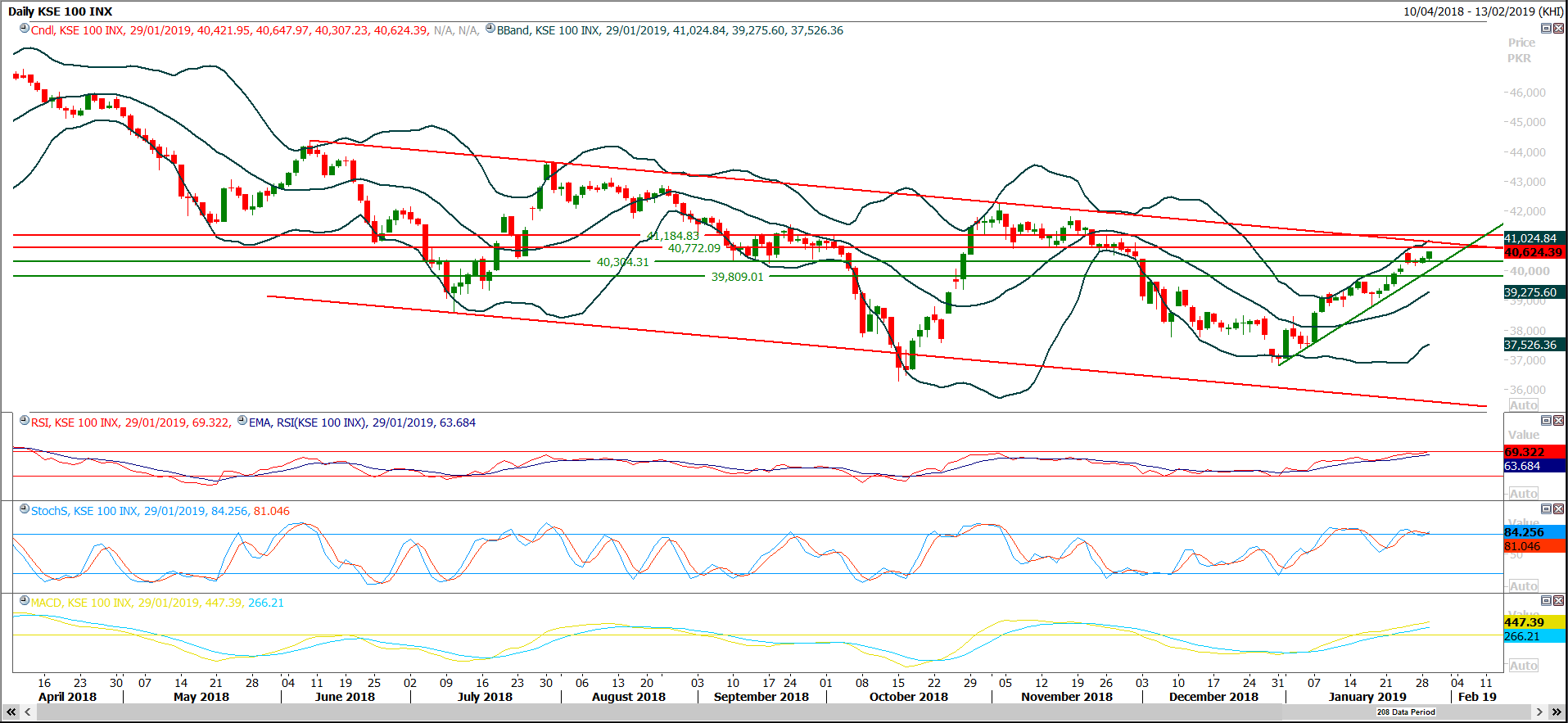This screenshot has height=723, width=1568.
Task: Click the 37,526.36 lower band price tag
Action: tap(1534, 345)
